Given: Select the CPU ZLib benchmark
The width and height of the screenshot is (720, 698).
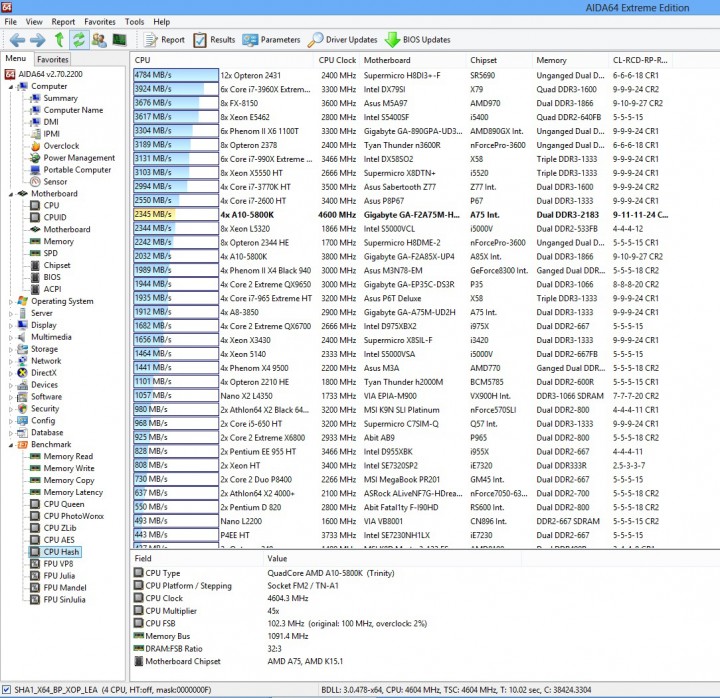Looking at the screenshot, I should click(53, 528).
